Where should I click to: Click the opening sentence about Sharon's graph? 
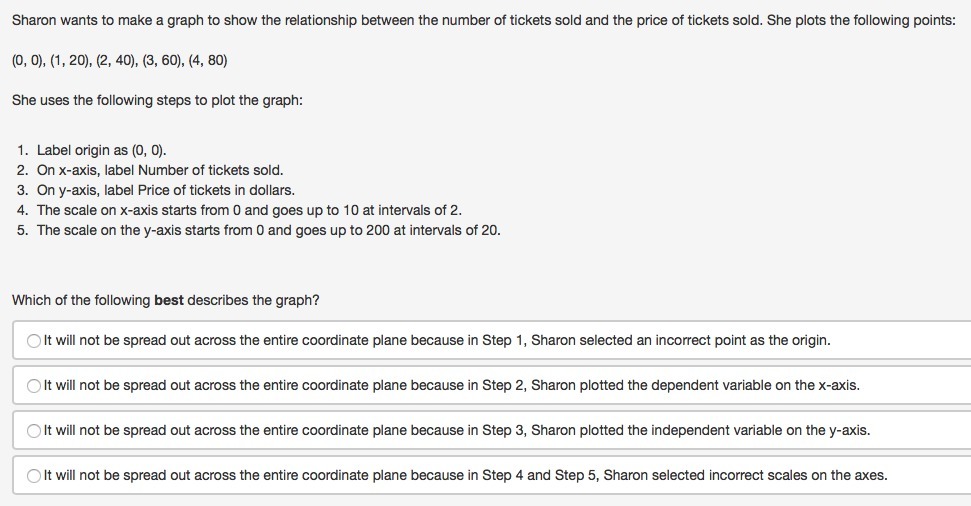coord(484,20)
